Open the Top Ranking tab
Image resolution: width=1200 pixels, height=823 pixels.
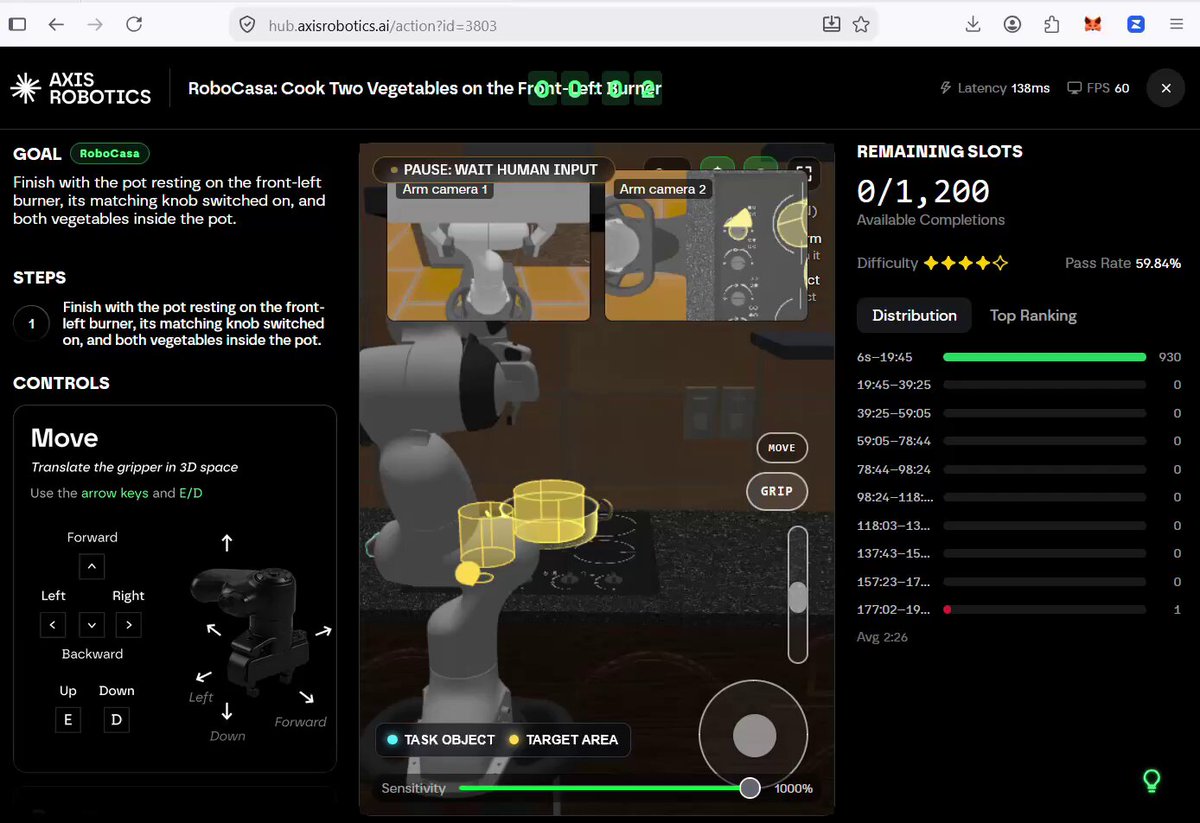coord(1033,315)
